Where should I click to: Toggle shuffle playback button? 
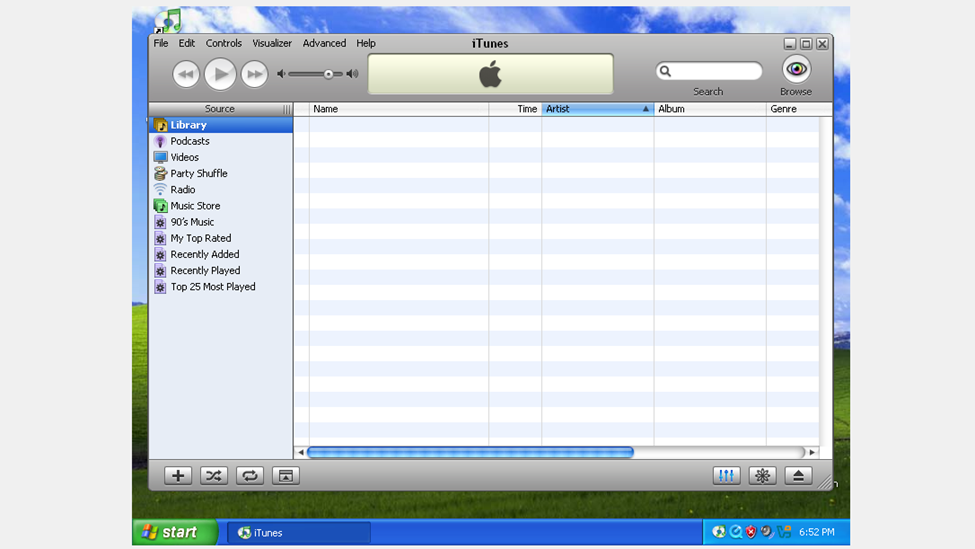(x=214, y=476)
